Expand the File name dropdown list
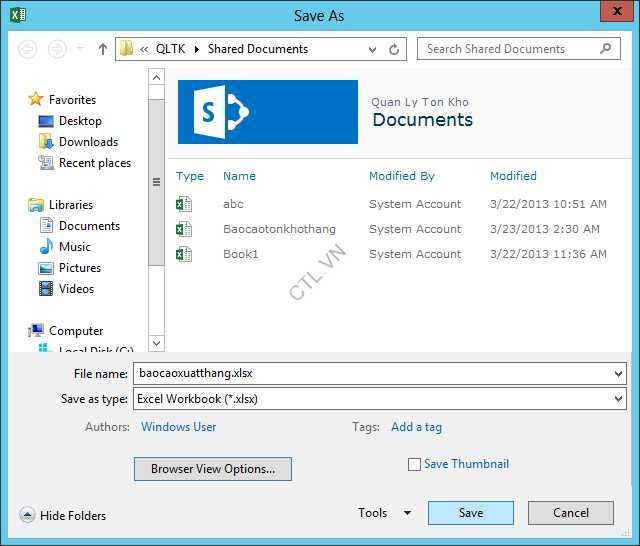This screenshot has height=546, width=640. tap(619, 373)
